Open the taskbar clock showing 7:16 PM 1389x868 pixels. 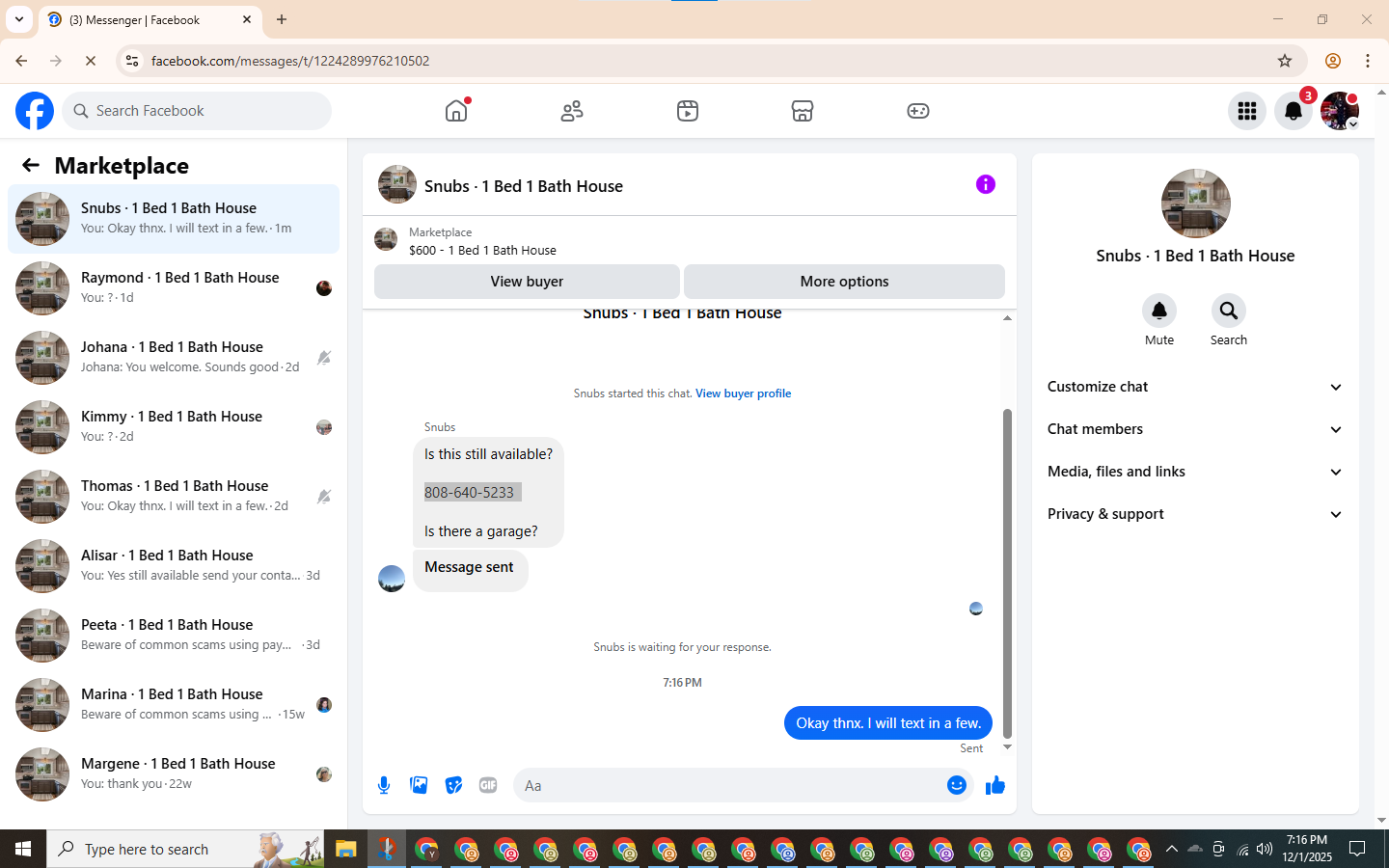[x=1307, y=849]
